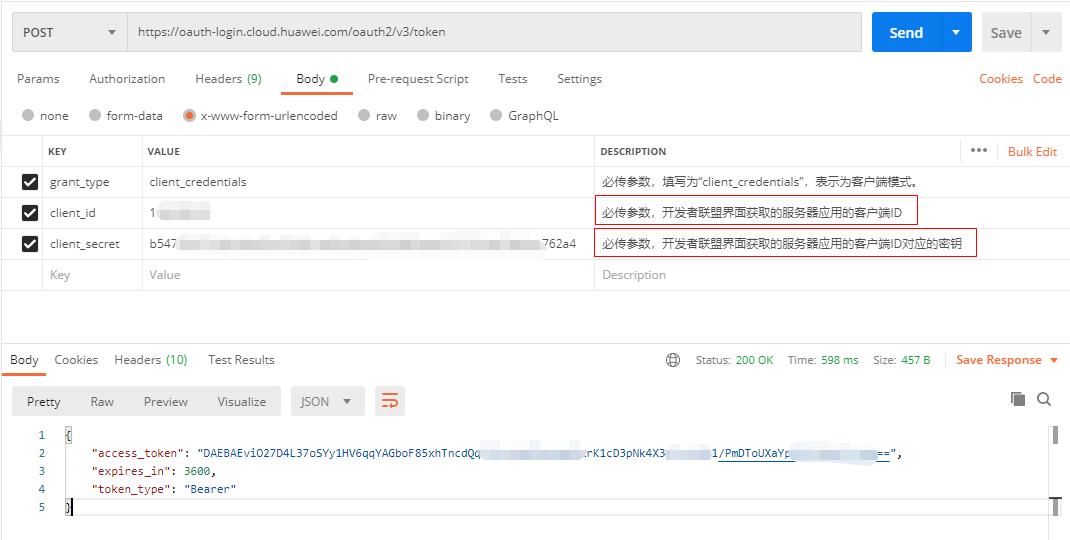Open the Code link
The width and height of the screenshot is (1070, 540).
[1047, 79]
